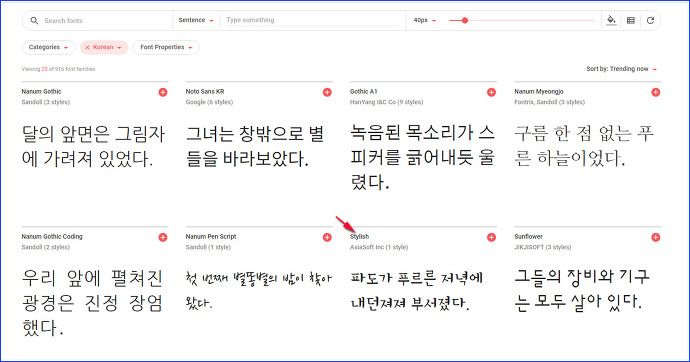This screenshot has height=362, width=690.
Task: Open the Noto Sans KR font title
Action: pos(205,91)
